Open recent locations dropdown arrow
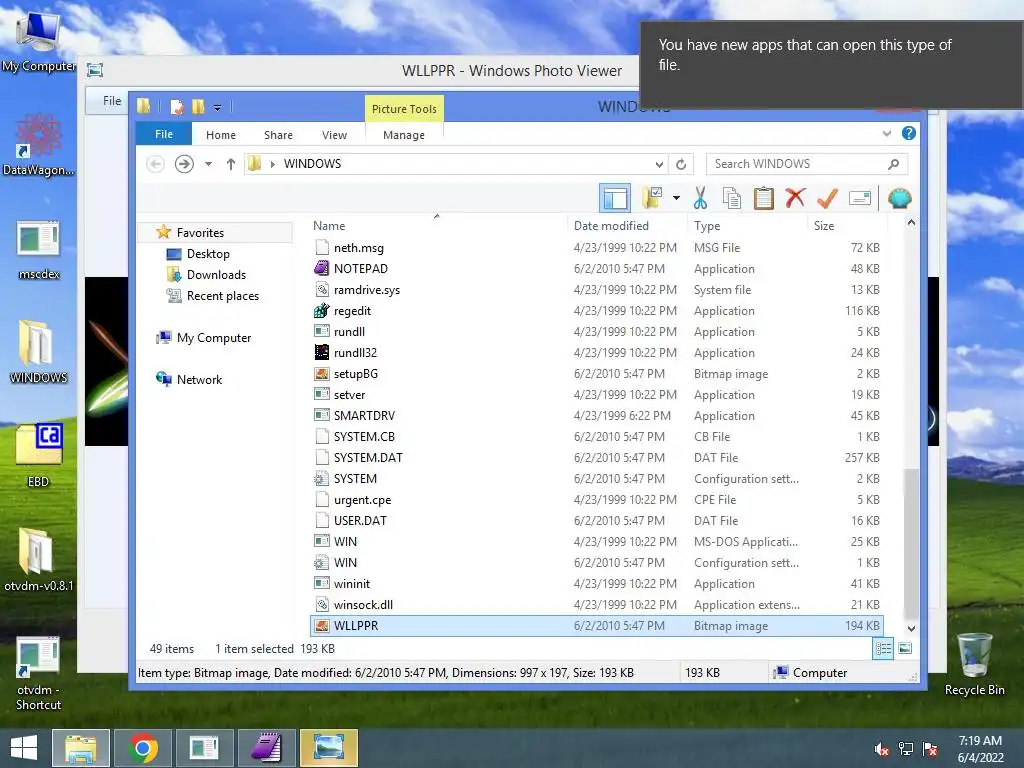Screen dimensions: 1024x768 (208, 164)
